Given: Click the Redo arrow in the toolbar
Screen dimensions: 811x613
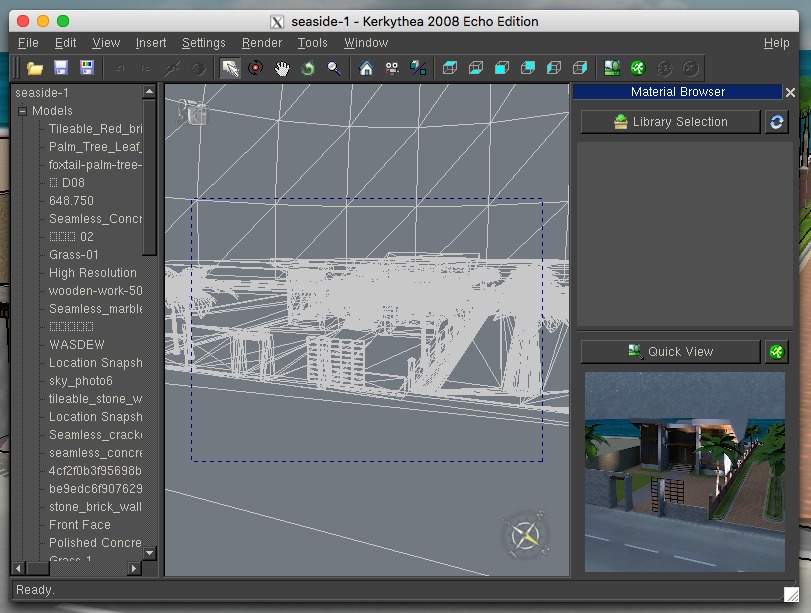Looking at the screenshot, I should [x=146, y=68].
